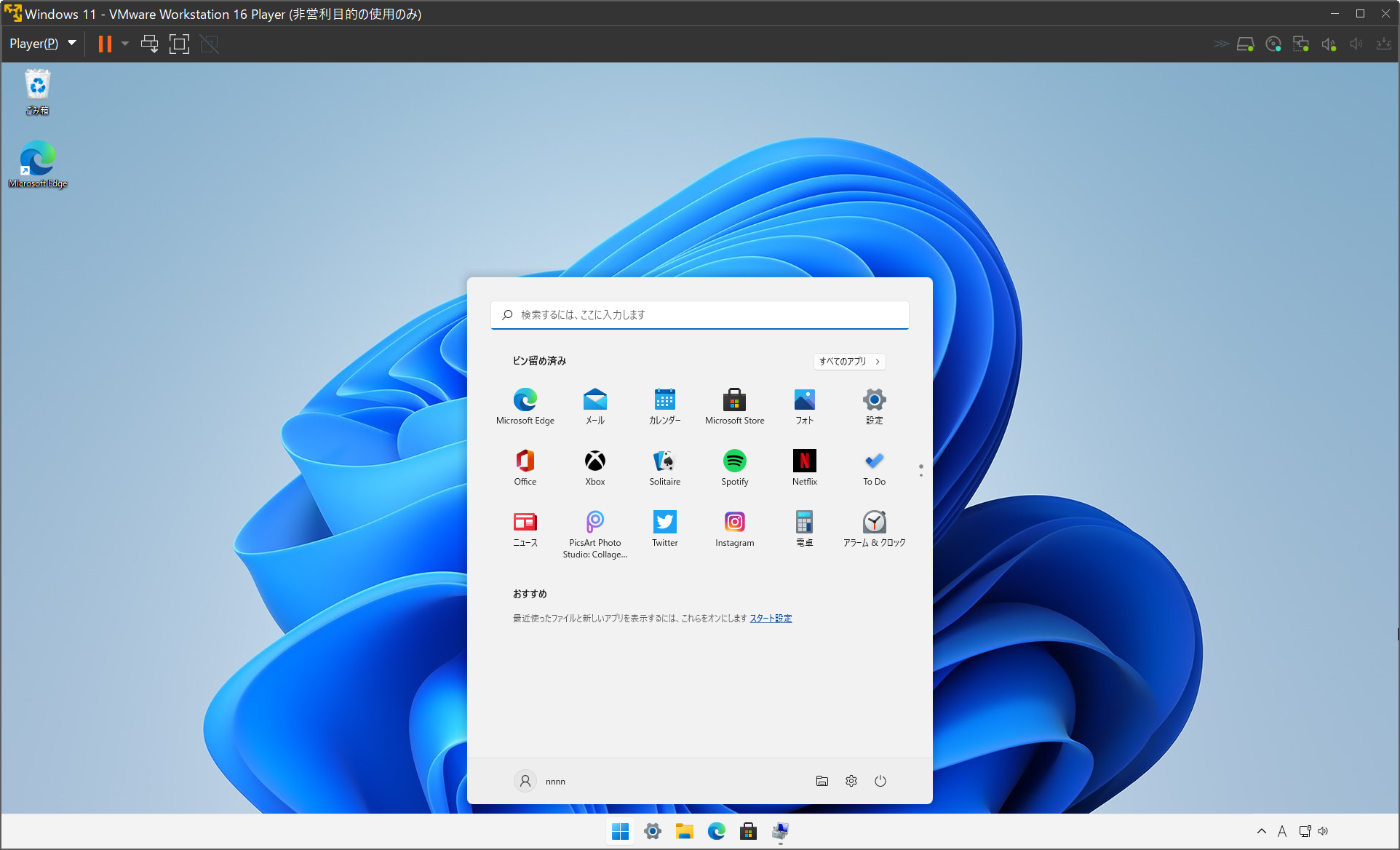Image resolution: width=1400 pixels, height=850 pixels.
Task: Open Microsoft Store in pinned apps
Action: tap(734, 406)
